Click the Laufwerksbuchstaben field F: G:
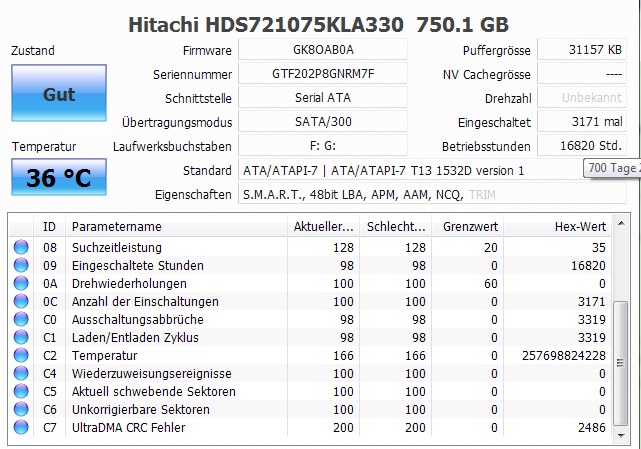The height and width of the screenshot is (449, 641). coord(323,146)
